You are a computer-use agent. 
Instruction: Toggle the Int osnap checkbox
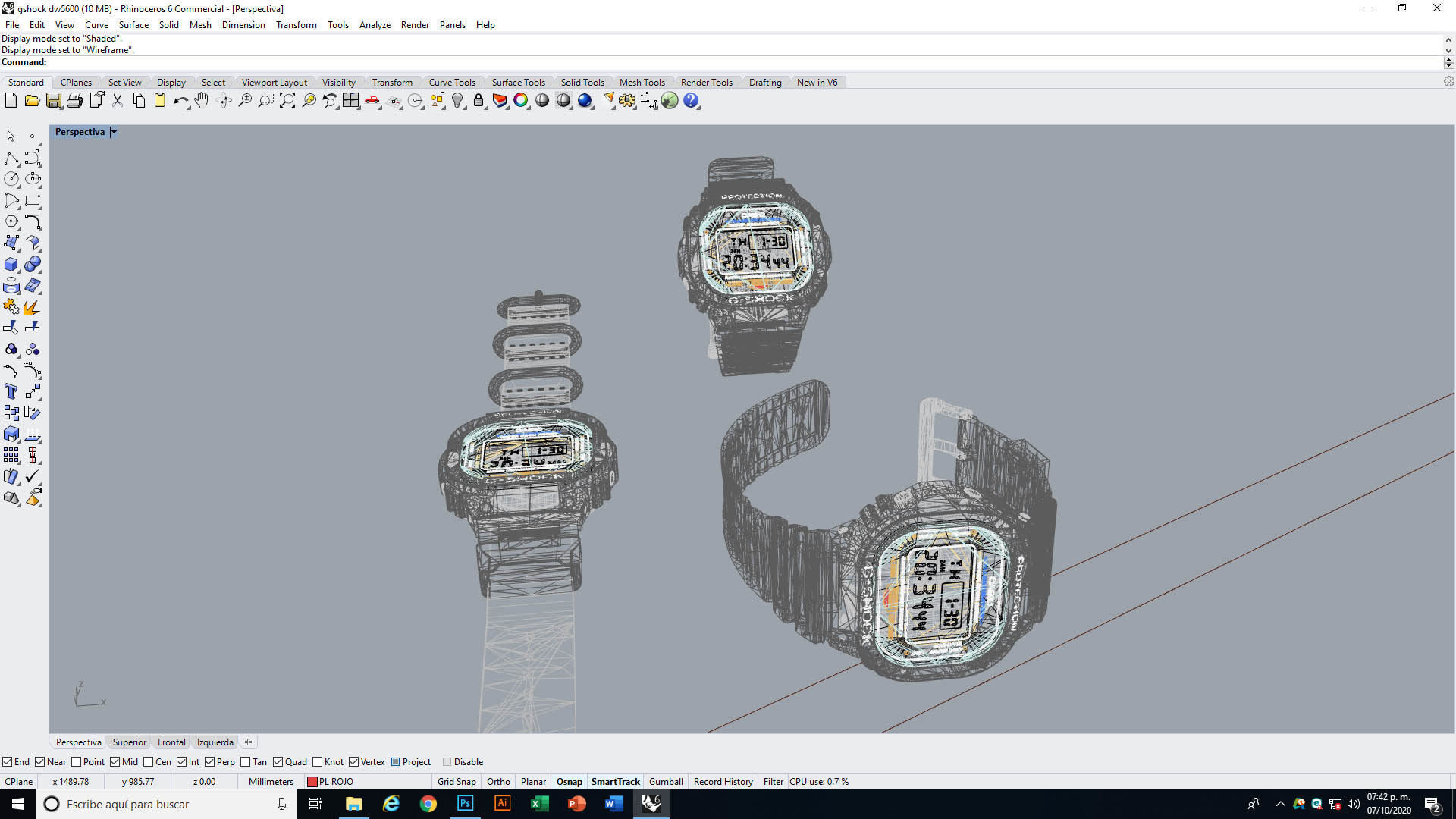(x=182, y=762)
